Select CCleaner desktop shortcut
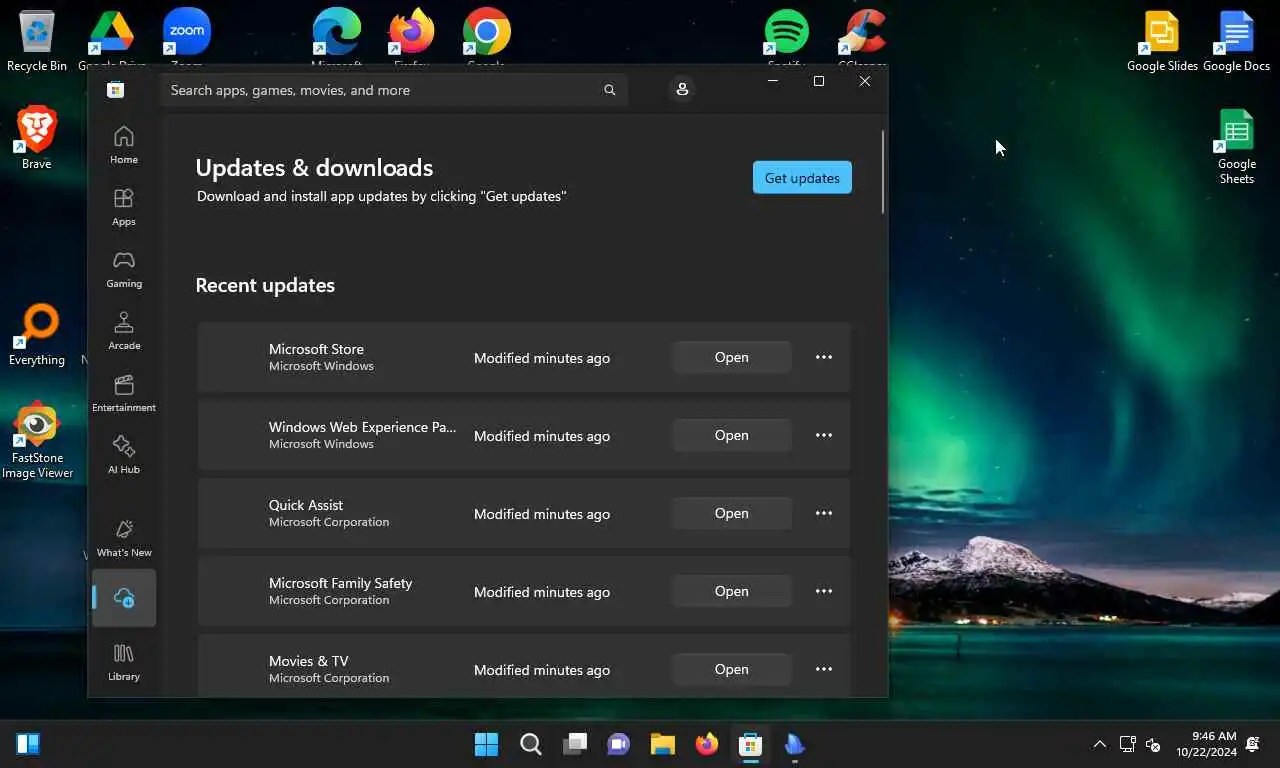 [862, 36]
